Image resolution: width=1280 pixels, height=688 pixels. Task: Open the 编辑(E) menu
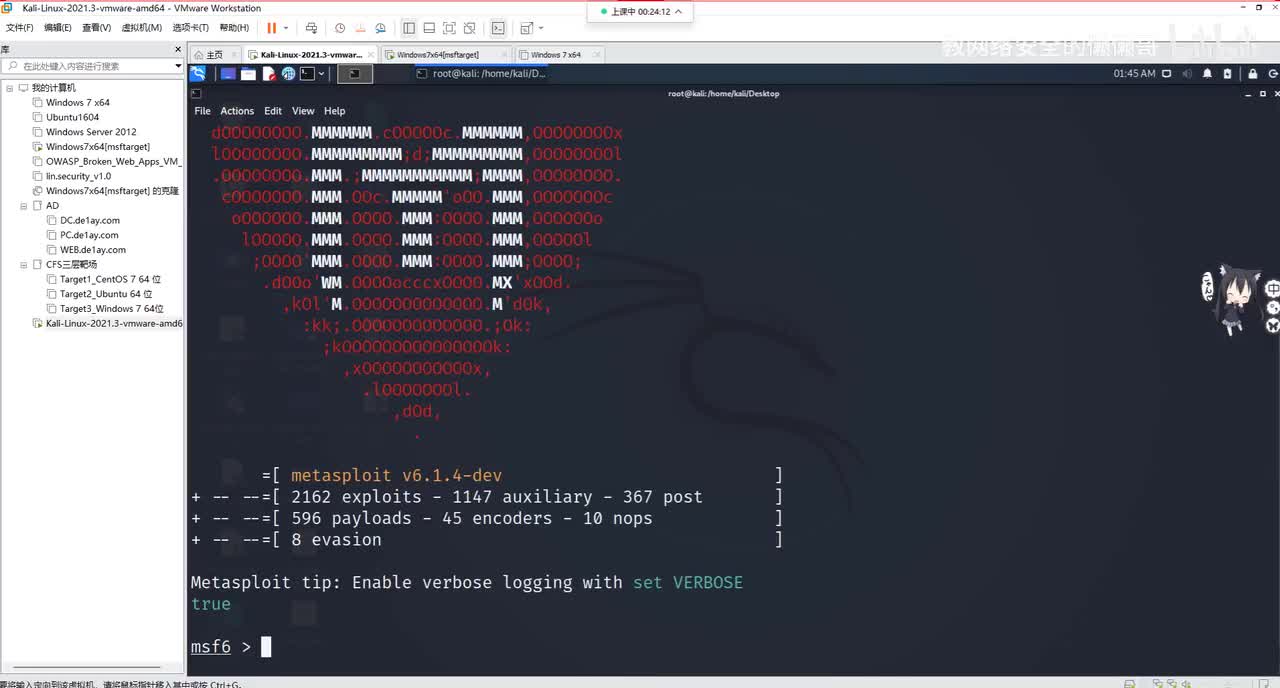[x=58, y=28]
